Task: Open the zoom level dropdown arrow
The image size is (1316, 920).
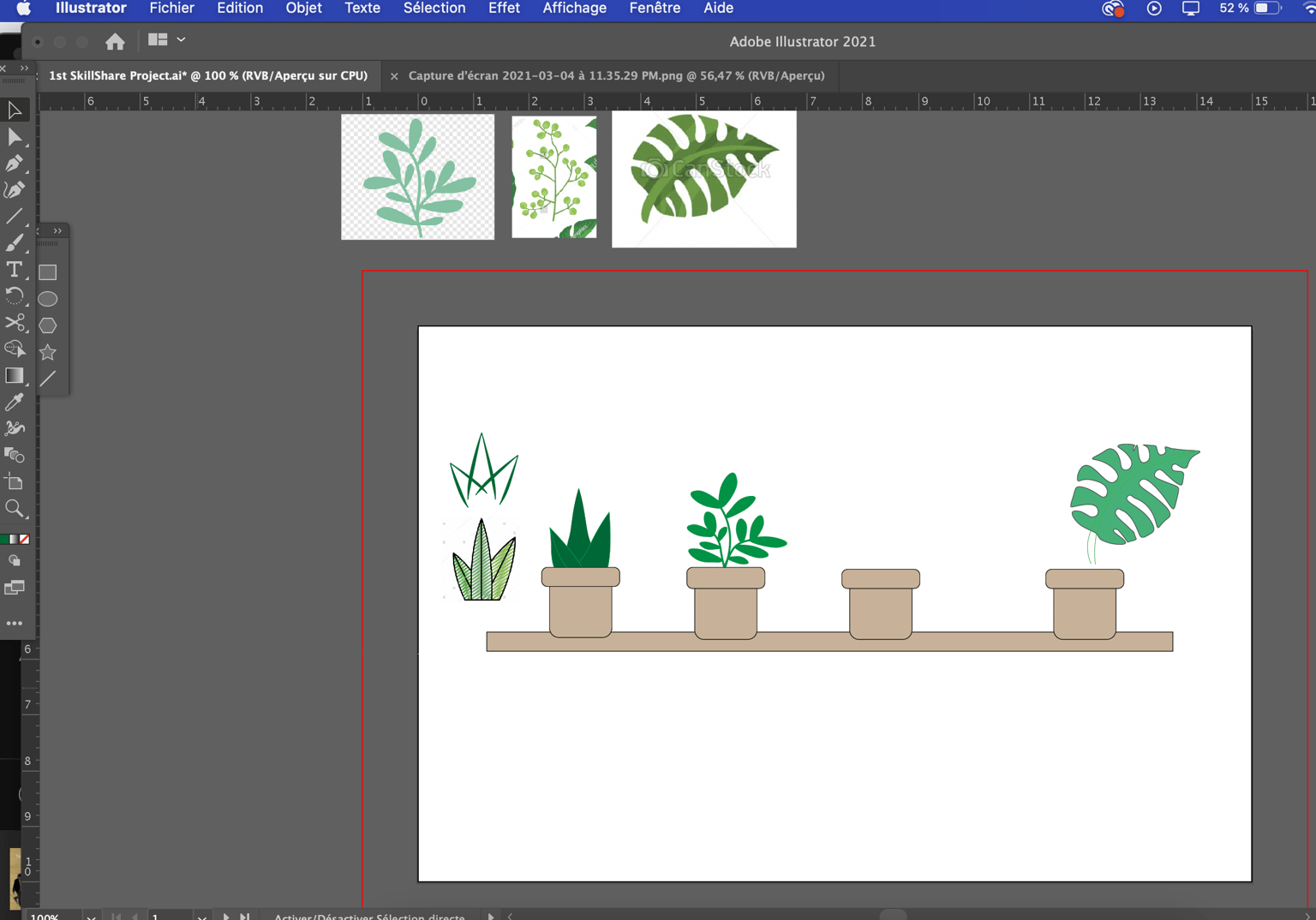Action: pyautogui.click(x=91, y=917)
